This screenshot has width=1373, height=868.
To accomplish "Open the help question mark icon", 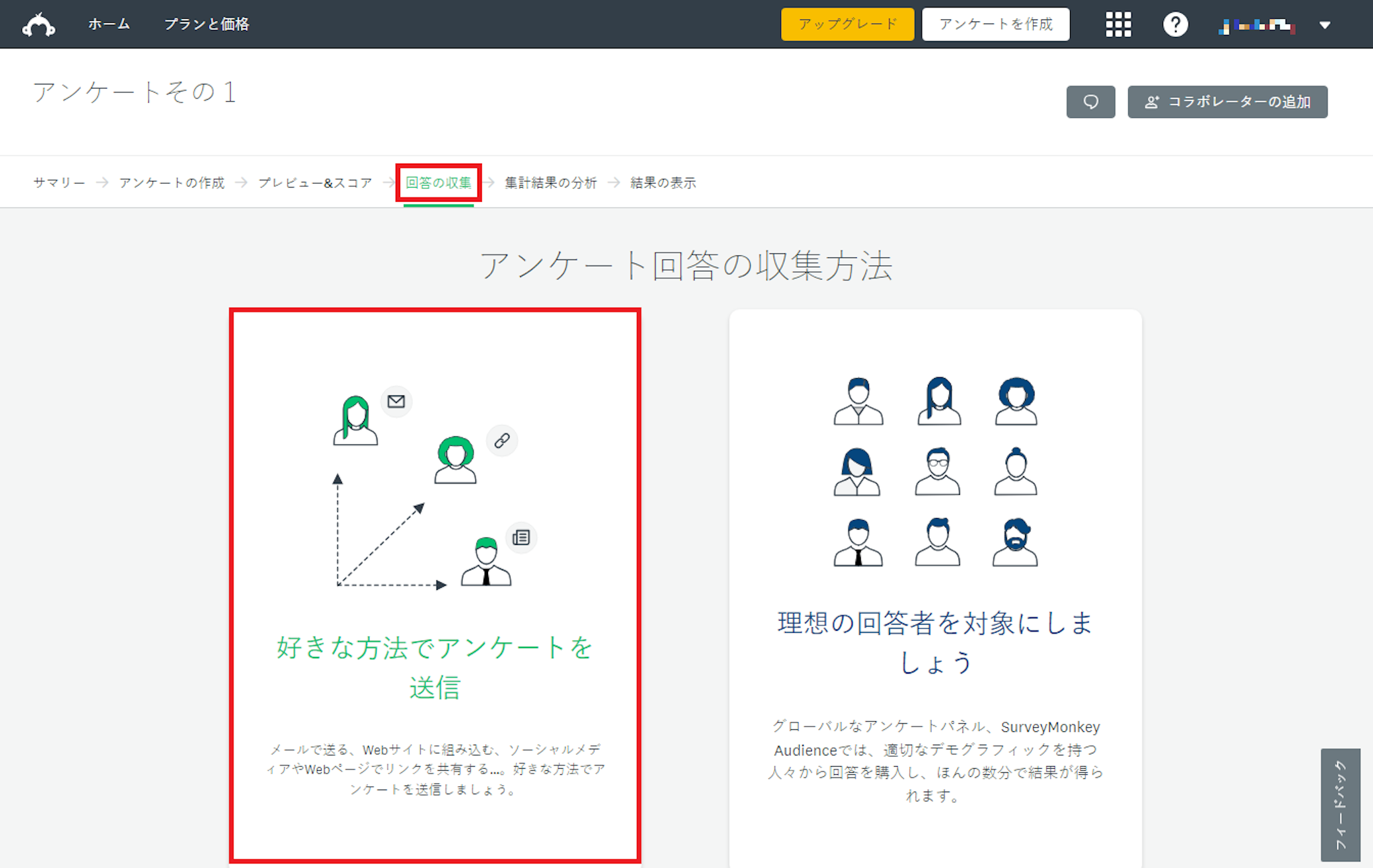I will coord(1175,25).
